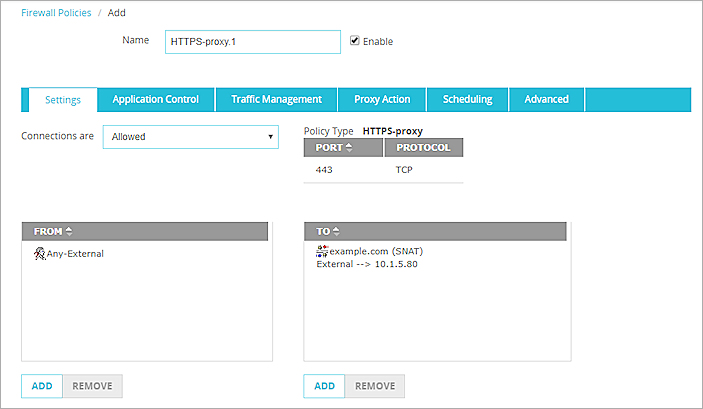Toggle the Enable checkbox

coord(355,41)
